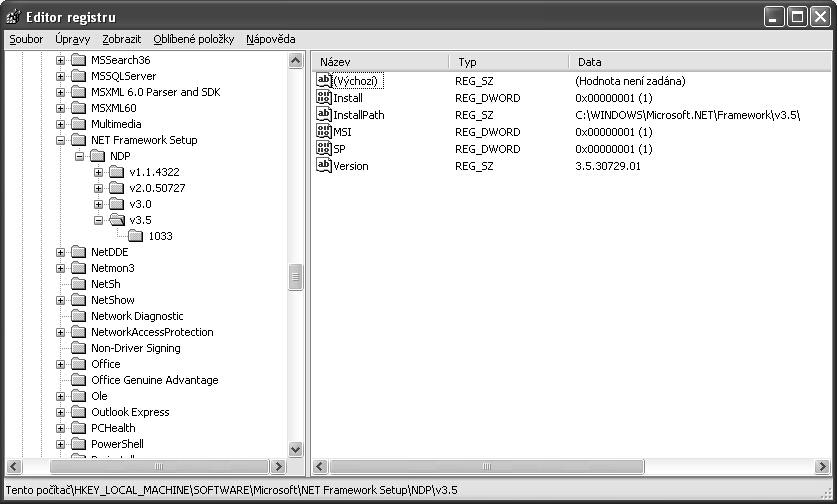The width and height of the screenshot is (837, 504).
Task: Click tree pane scroll left arrow
Action: click(x=14, y=467)
